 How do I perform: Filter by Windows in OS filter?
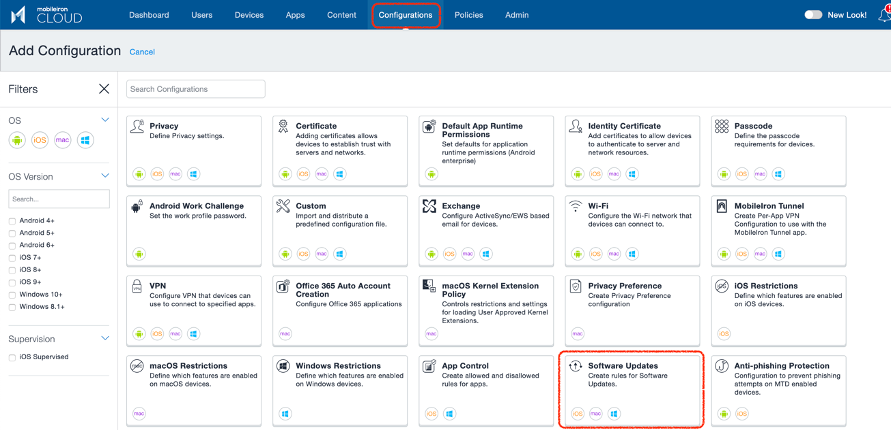(x=85, y=140)
